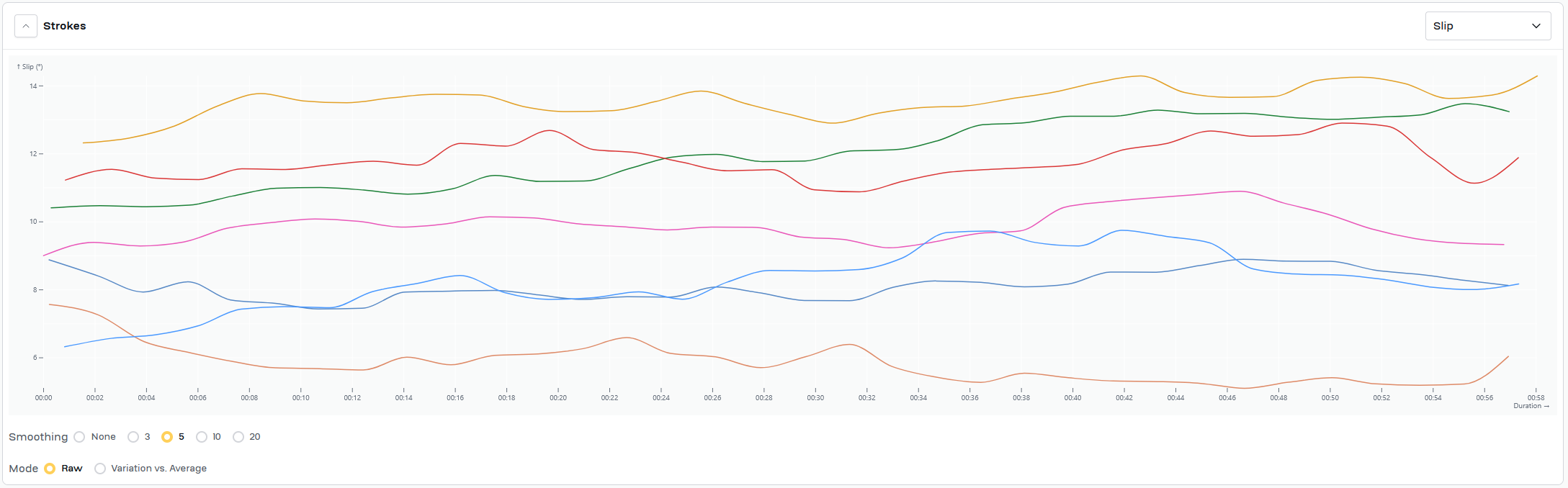Screen dimensions: 1568x488
Task: Click the 00:30 duration axis tick
Action: pyautogui.click(x=815, y=397)
